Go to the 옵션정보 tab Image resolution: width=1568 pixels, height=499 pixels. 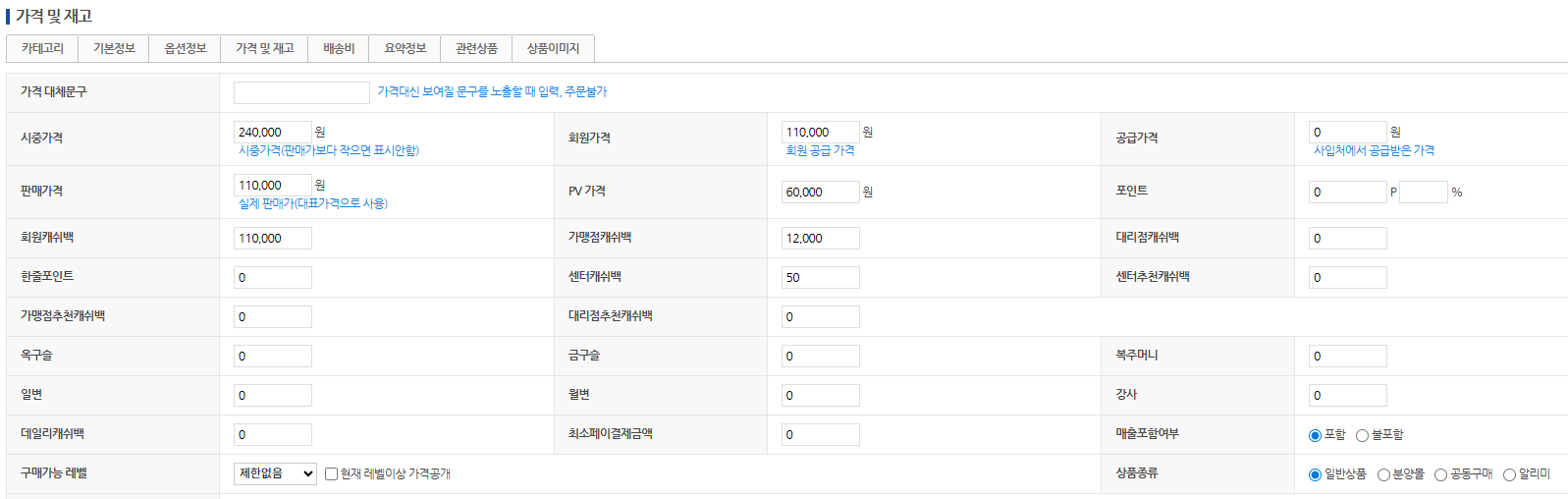pos(186,48)
